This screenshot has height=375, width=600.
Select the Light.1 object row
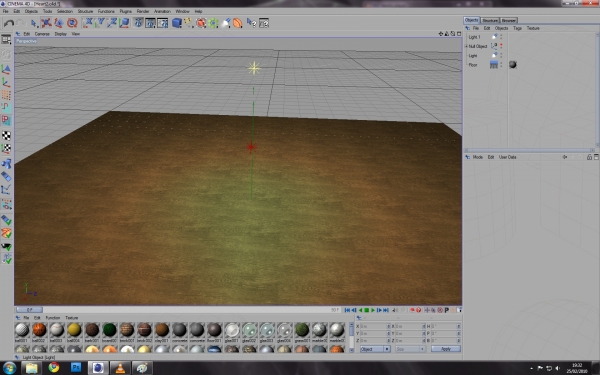pos(474,37)
